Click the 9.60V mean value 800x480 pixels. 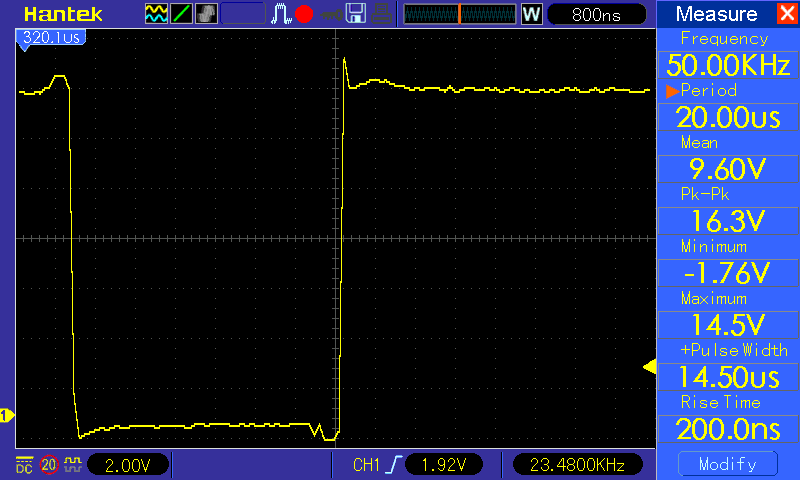click(x=728, y=169)
